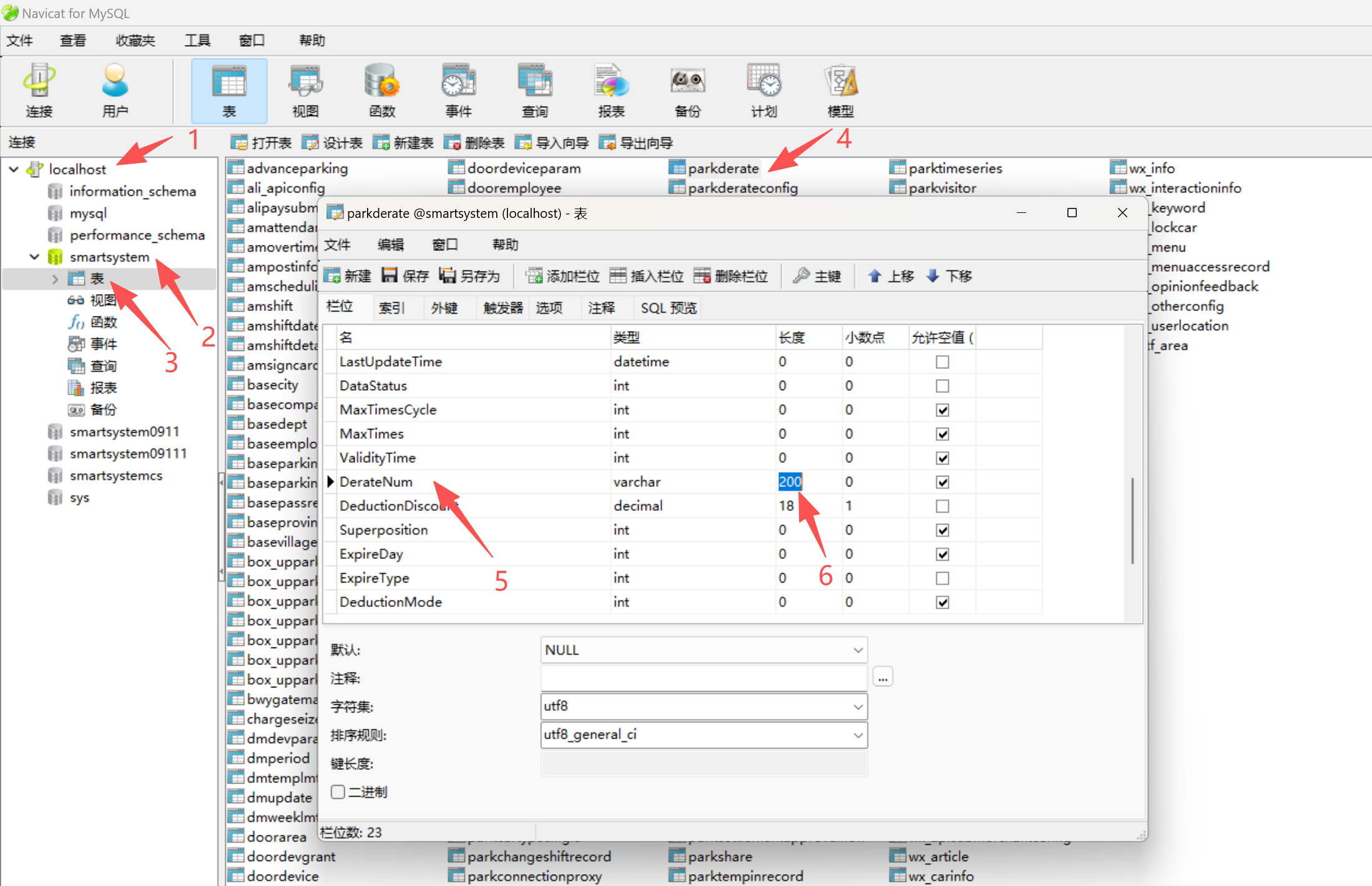1372x886 pixels.
Task: Open the 模型 (Model) toolbar icon
Action: (840, 91)
